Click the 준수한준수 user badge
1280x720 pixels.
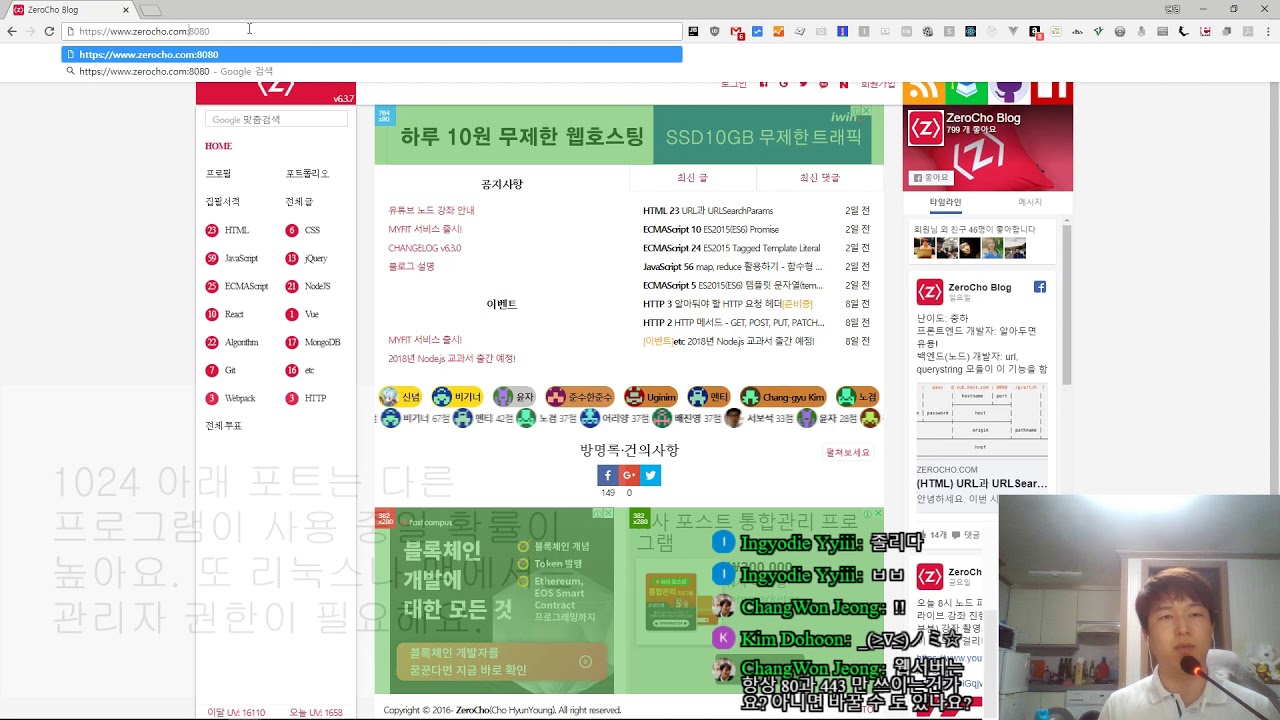coord(579,397)
